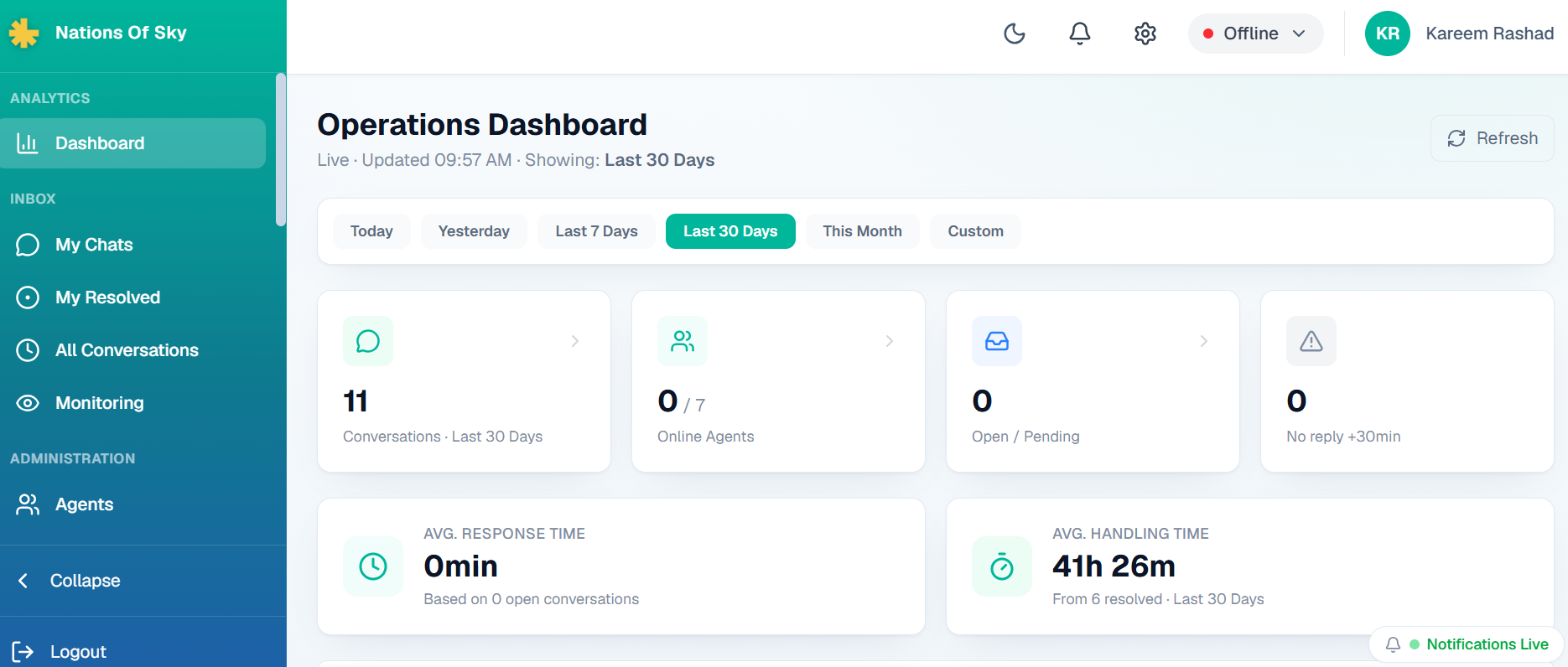
Task: Click the INBOX section header
Action: 33,199
